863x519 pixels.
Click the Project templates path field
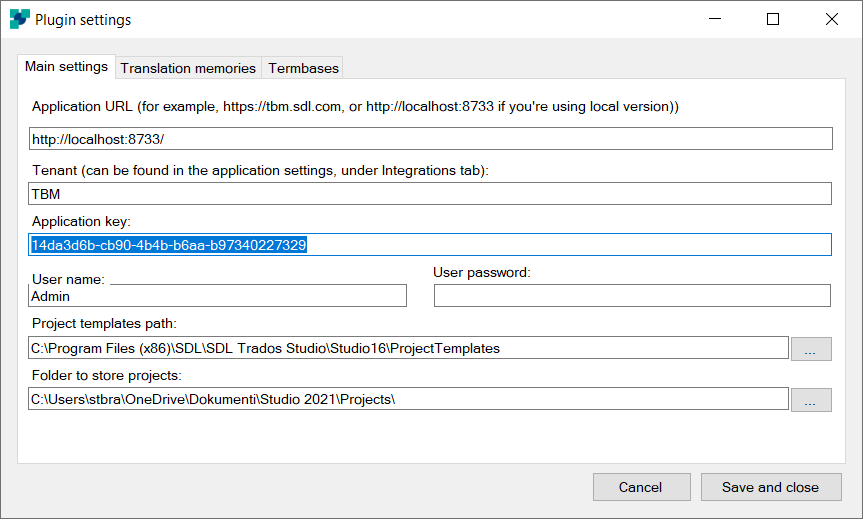(x=408, y=348)
